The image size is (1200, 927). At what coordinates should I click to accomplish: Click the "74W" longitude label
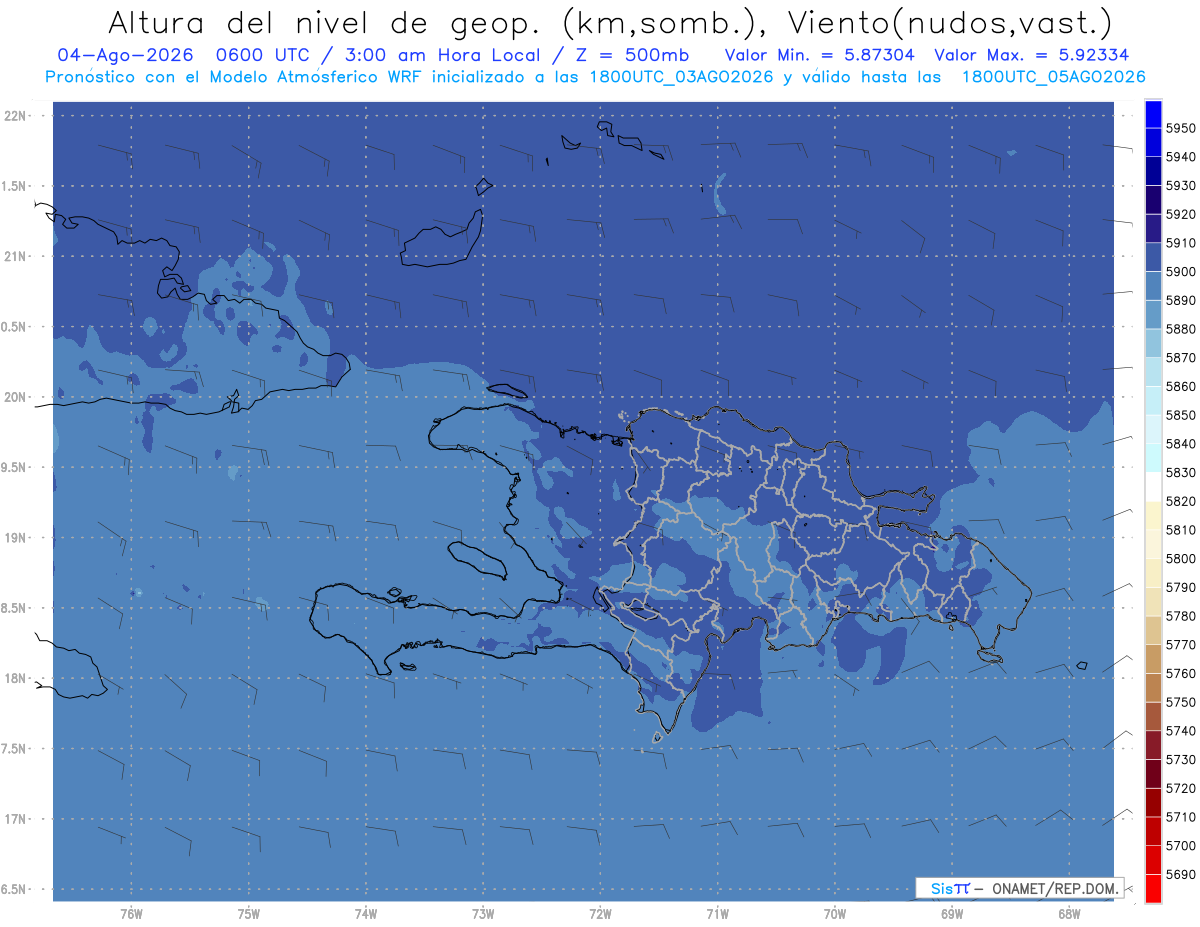point(366,914)
